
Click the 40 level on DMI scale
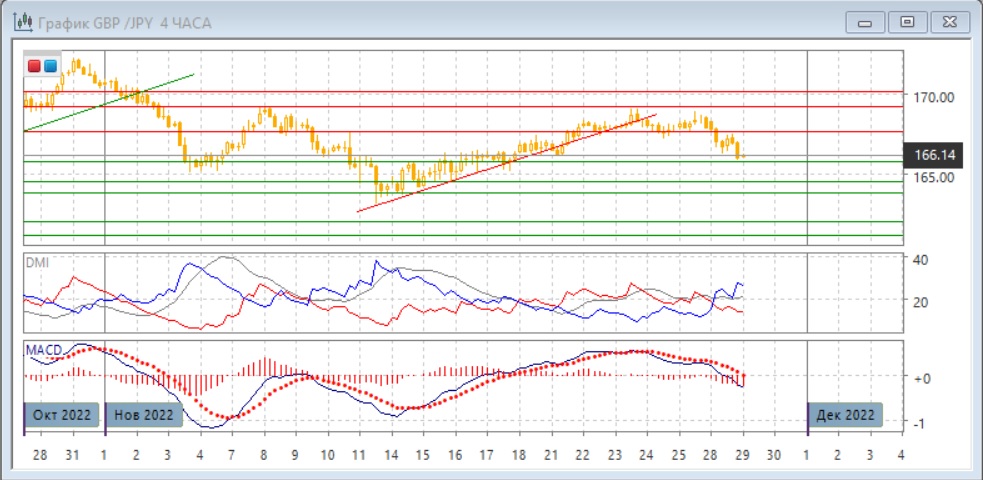pyautogui.click(x=921, y=259)
